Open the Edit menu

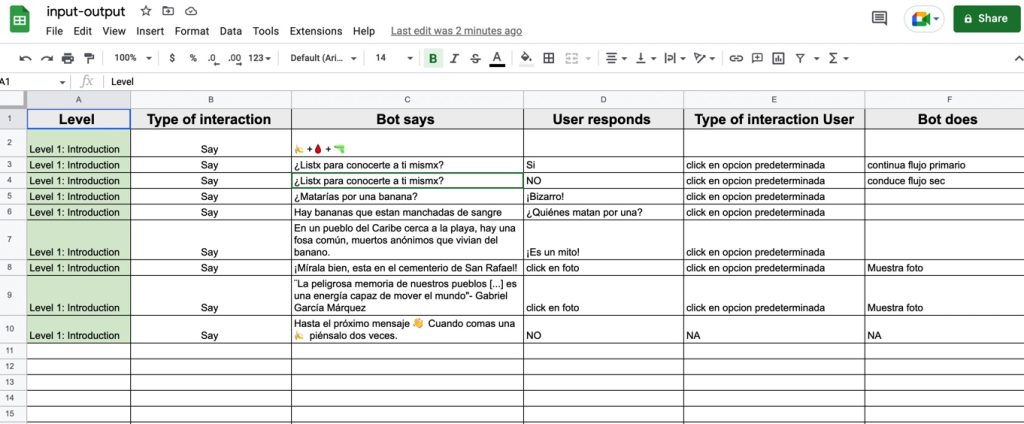point(82,31)
